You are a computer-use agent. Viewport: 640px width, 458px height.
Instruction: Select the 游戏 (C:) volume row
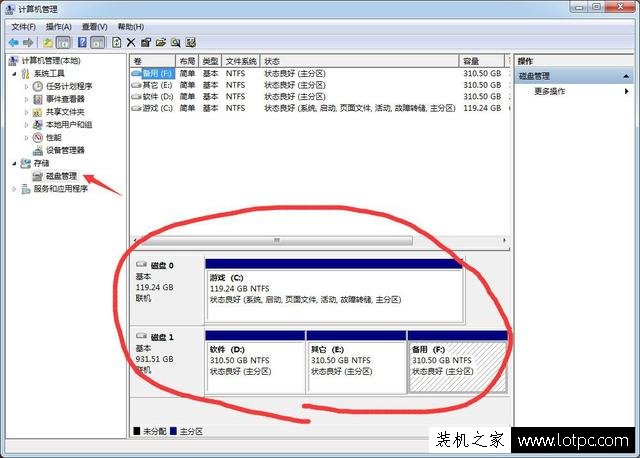coord(318,108)
